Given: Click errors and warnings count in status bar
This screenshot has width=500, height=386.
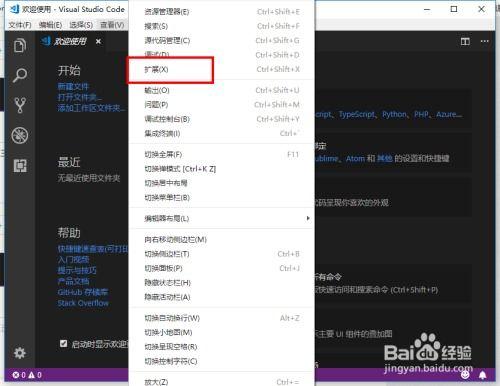Looking at the screenshot, I should (x=27, y=375).
